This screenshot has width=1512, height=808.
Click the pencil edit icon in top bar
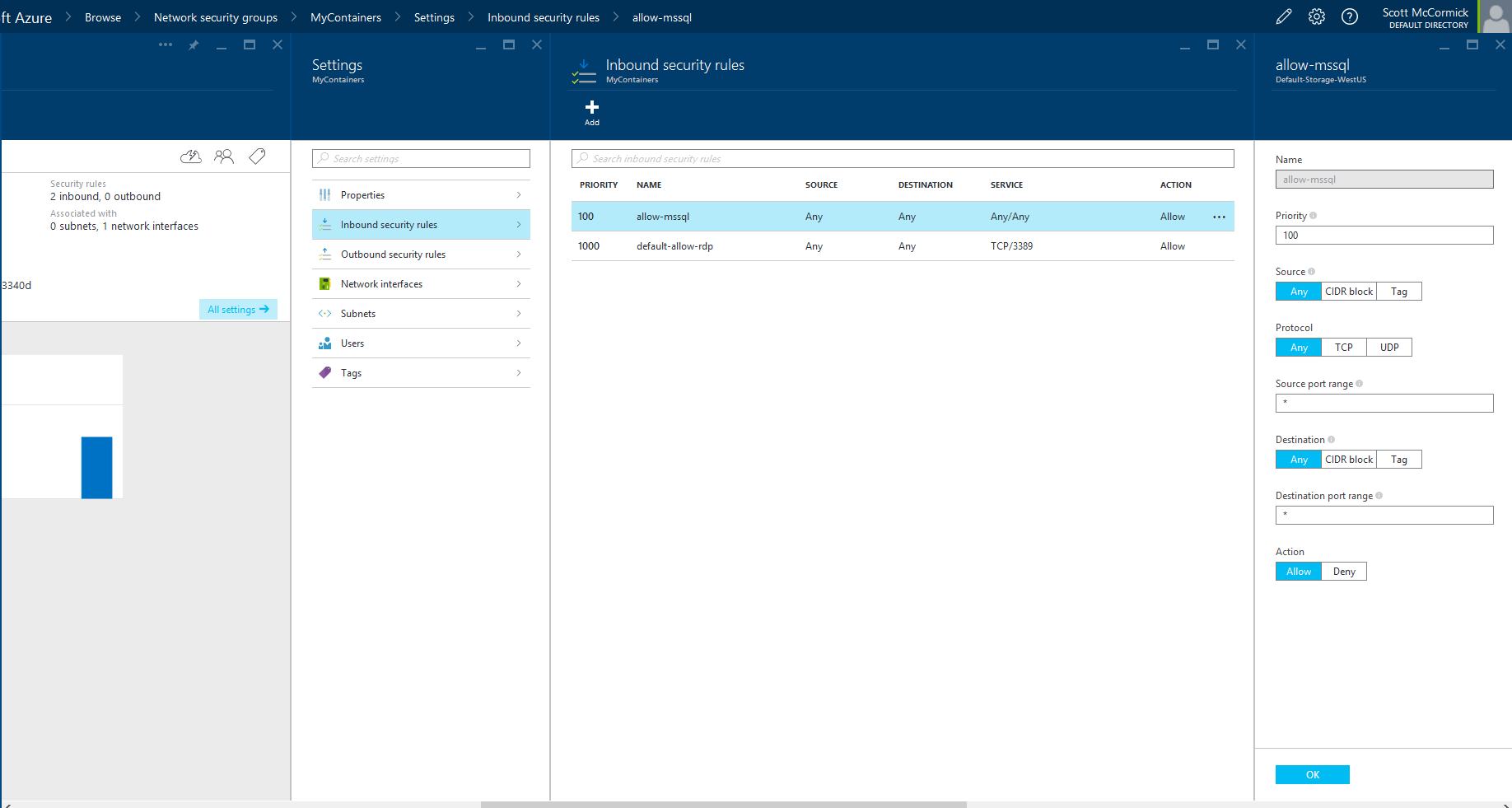[1283, 16]
